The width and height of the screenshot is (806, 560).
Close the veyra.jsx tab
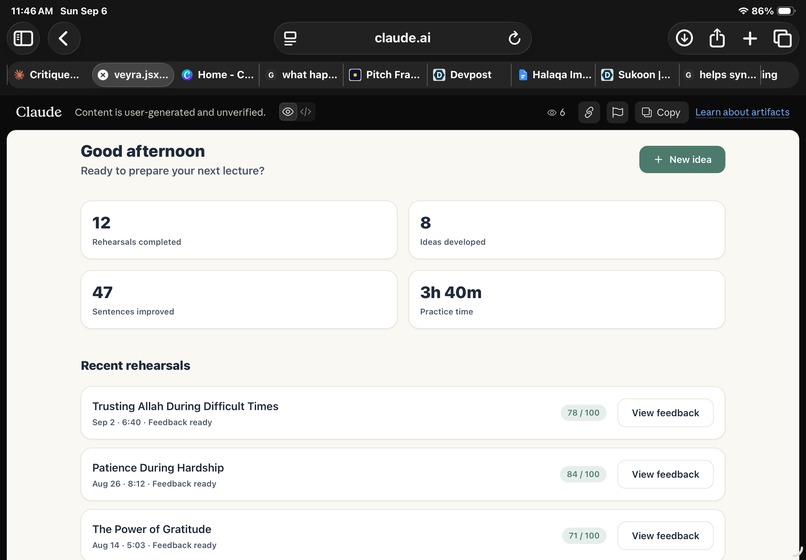103,75
